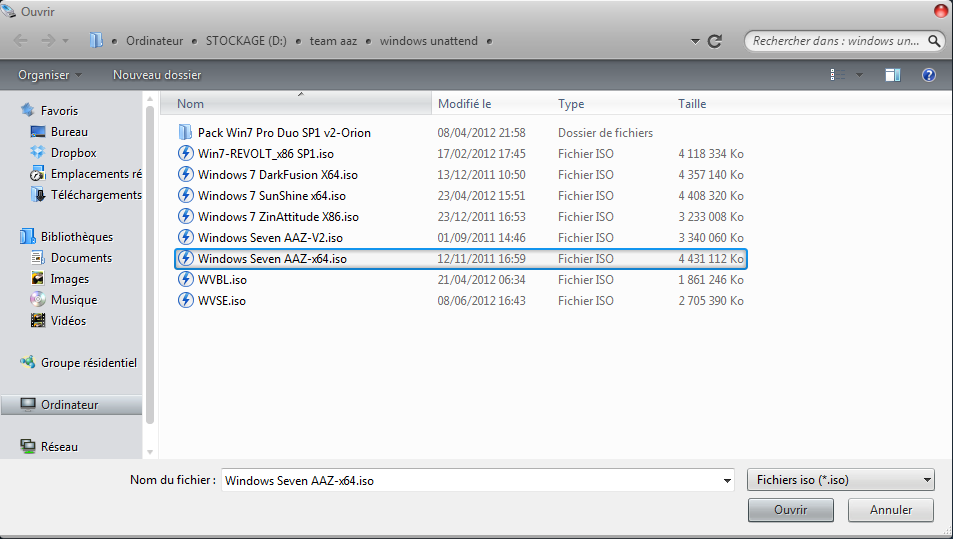Open the Images library
Image resolution: width=953 pixels, height=539 pixels.
[69, 279]
